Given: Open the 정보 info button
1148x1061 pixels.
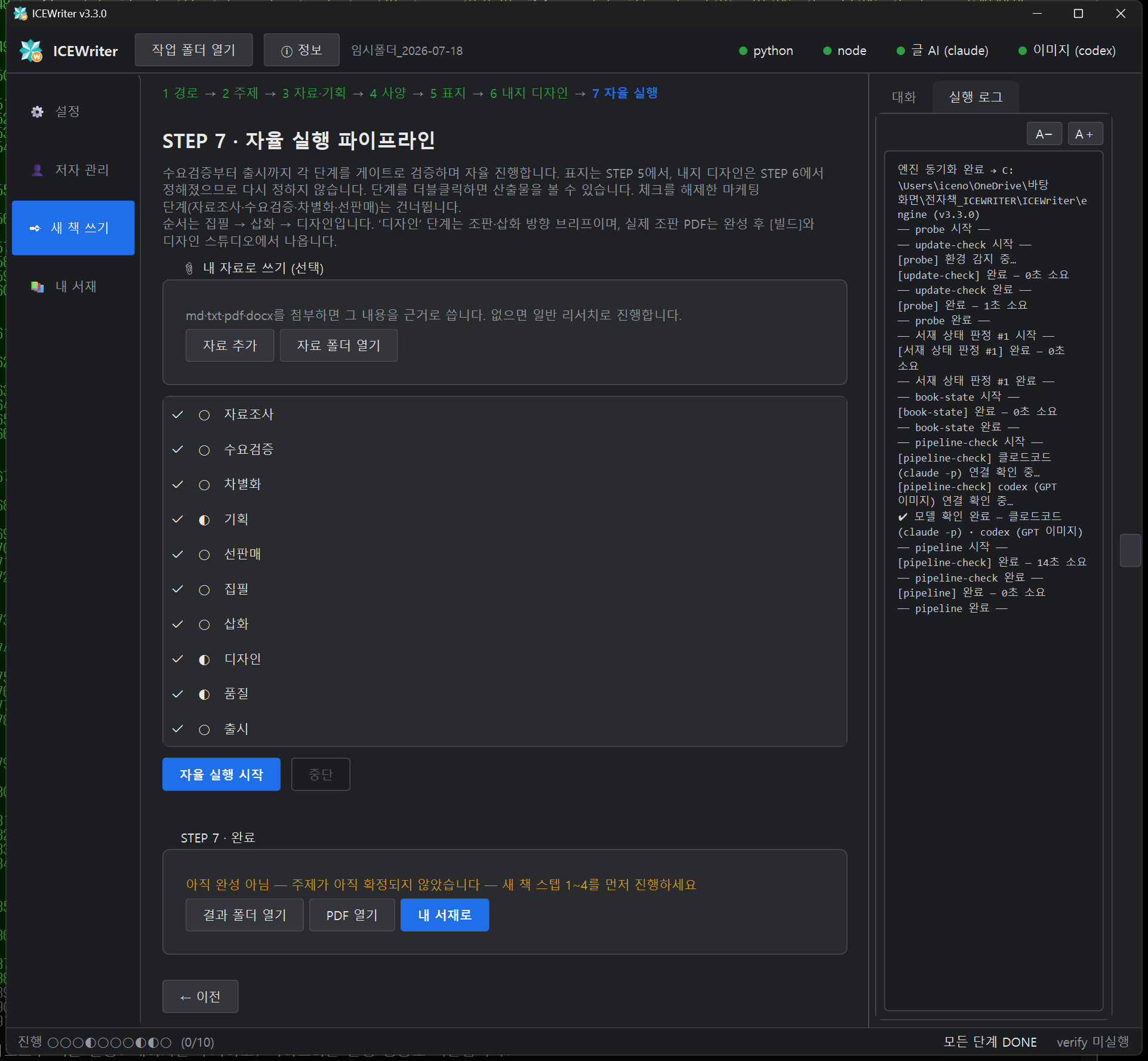Looking at the screenshot, I should pyautogui.click(x=301, y=50).
